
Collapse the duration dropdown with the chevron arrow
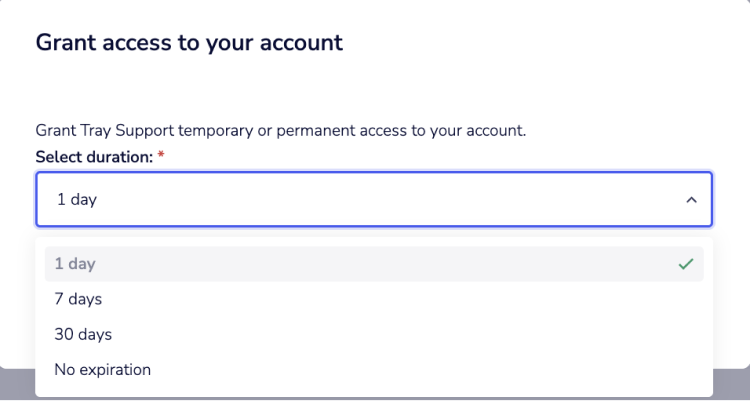(x=690, y=200)
